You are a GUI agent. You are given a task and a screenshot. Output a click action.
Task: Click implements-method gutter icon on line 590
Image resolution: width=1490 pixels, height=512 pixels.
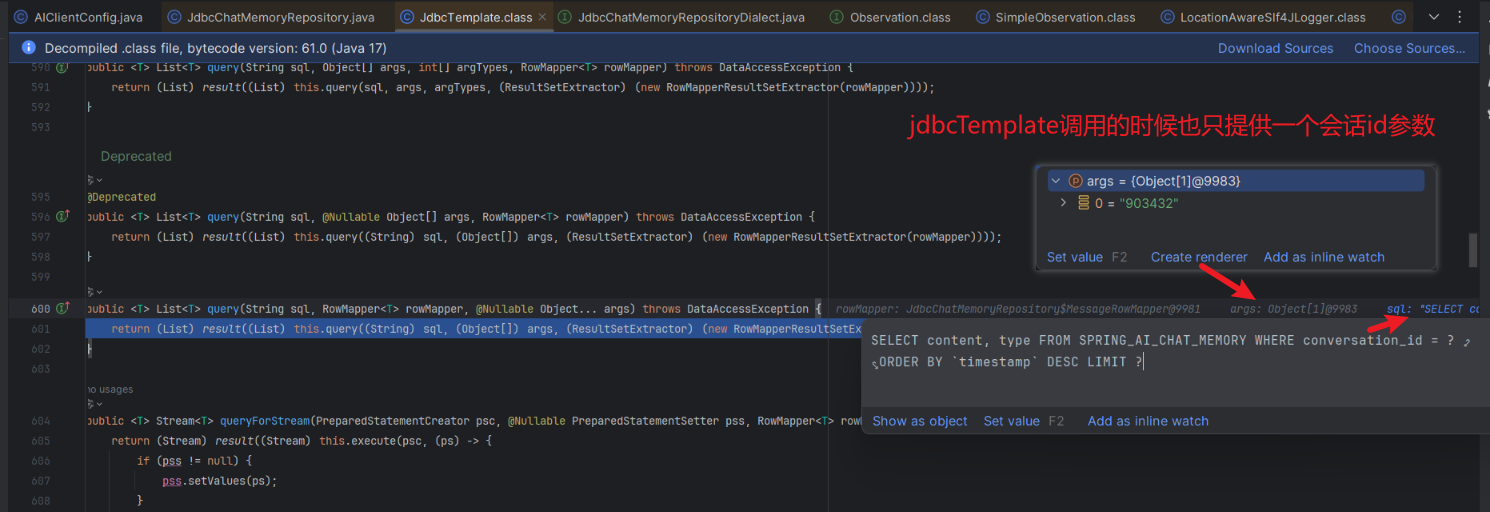tap(62, 68)
